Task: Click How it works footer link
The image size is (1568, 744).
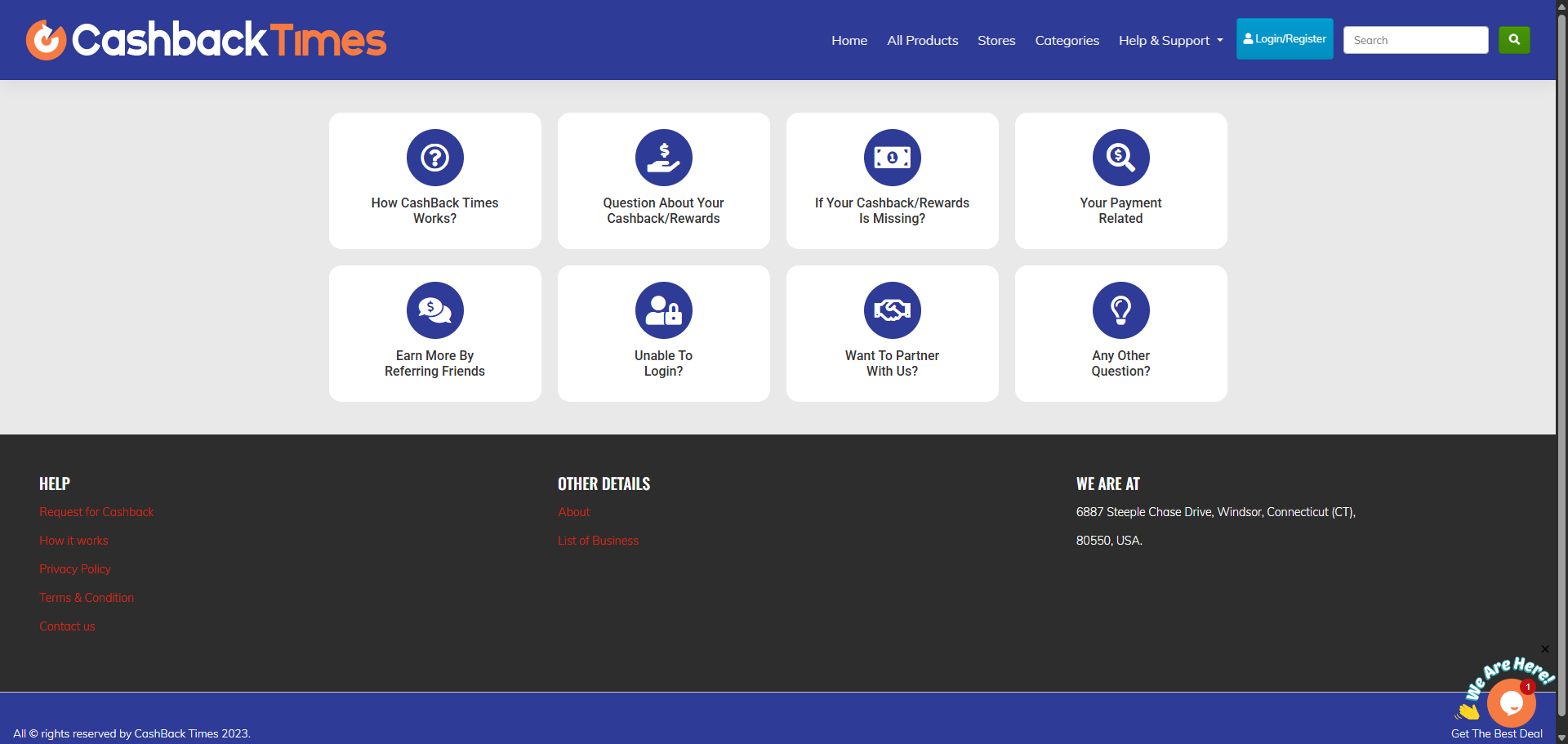Action: pyautogui.click(x=73, y=541)
